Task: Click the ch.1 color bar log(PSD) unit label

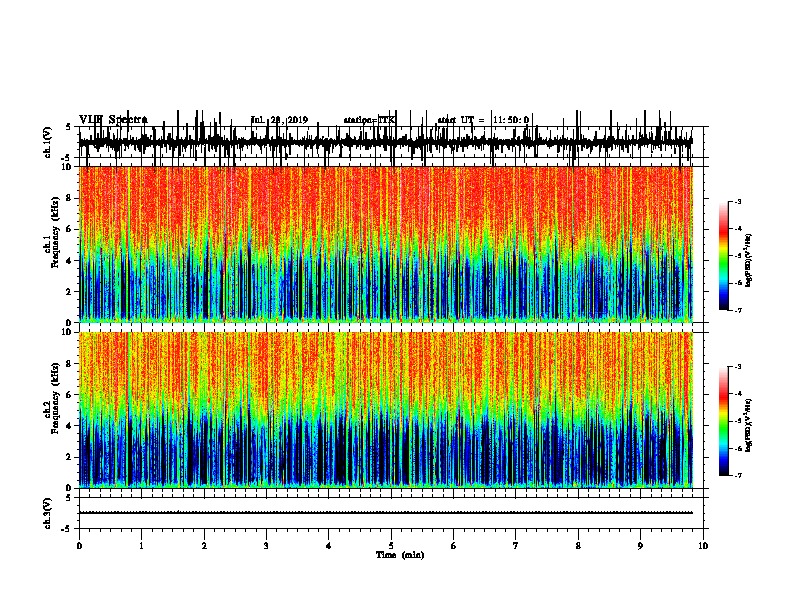Action: coord(748,260)
